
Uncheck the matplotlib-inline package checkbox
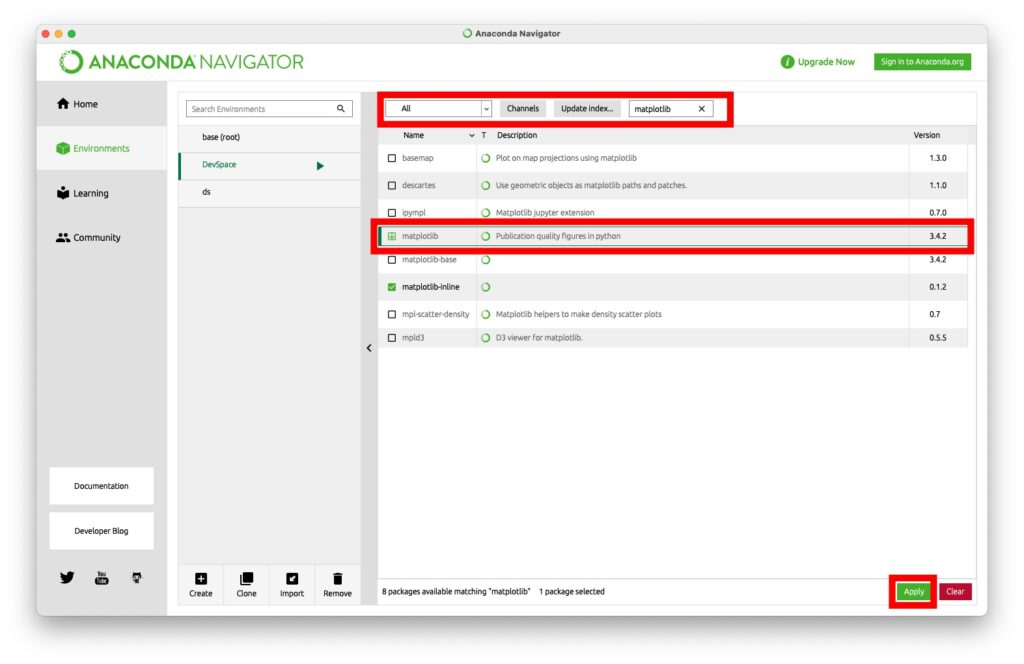tap(392, 287)
